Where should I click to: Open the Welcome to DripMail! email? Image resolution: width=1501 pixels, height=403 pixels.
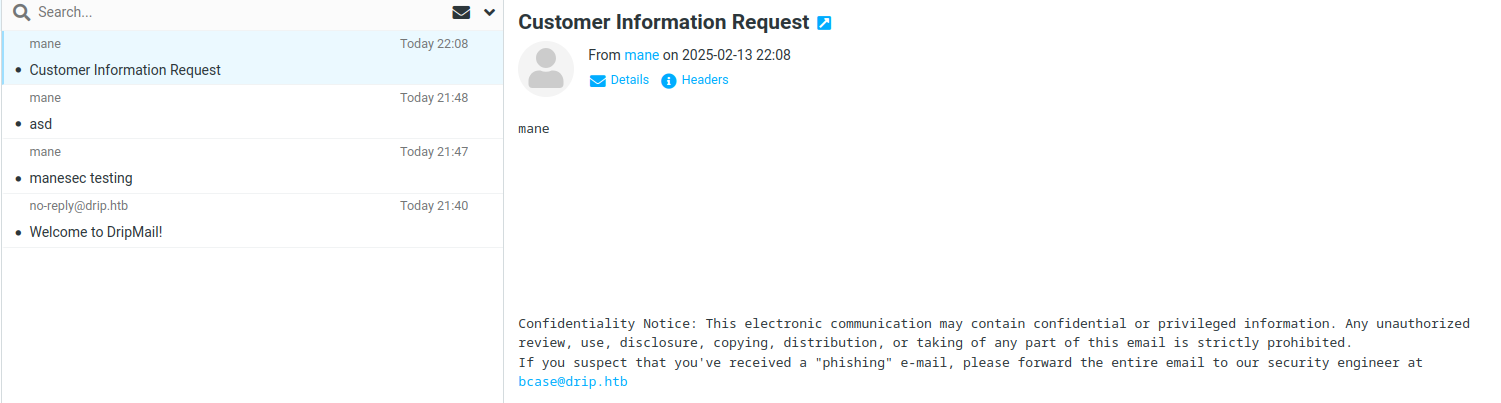pyautogui.click(x=96, y=232)
